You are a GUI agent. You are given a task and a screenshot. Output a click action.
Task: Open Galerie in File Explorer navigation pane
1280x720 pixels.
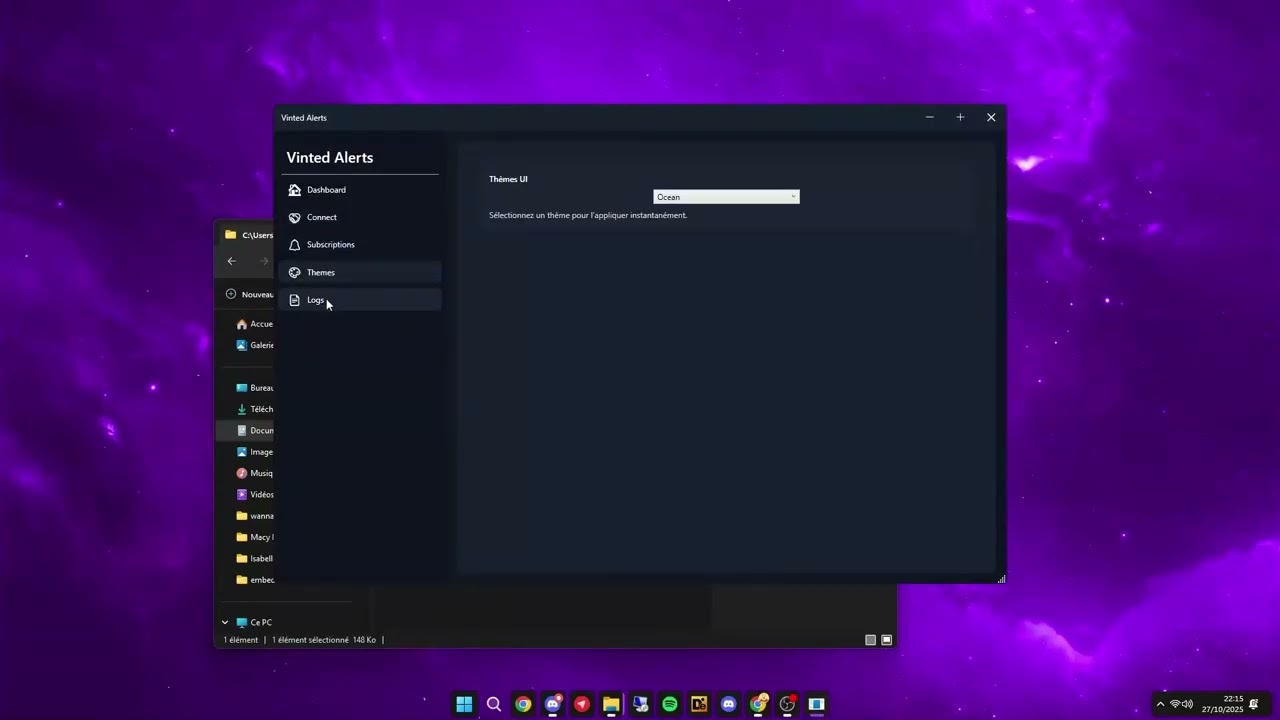point(254,345)
